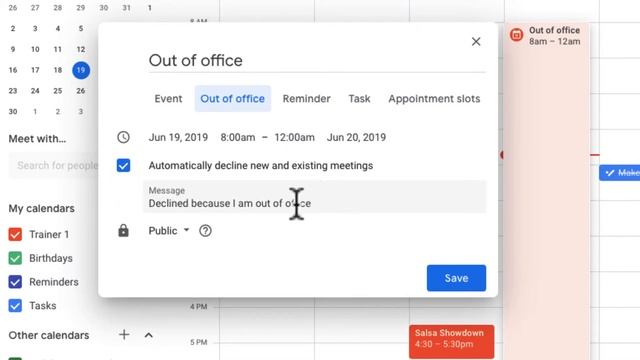Click the Trainer 1 calendar label
This screenshot has height=360, width=640.
pyautogui.click(x=49, y=234)
